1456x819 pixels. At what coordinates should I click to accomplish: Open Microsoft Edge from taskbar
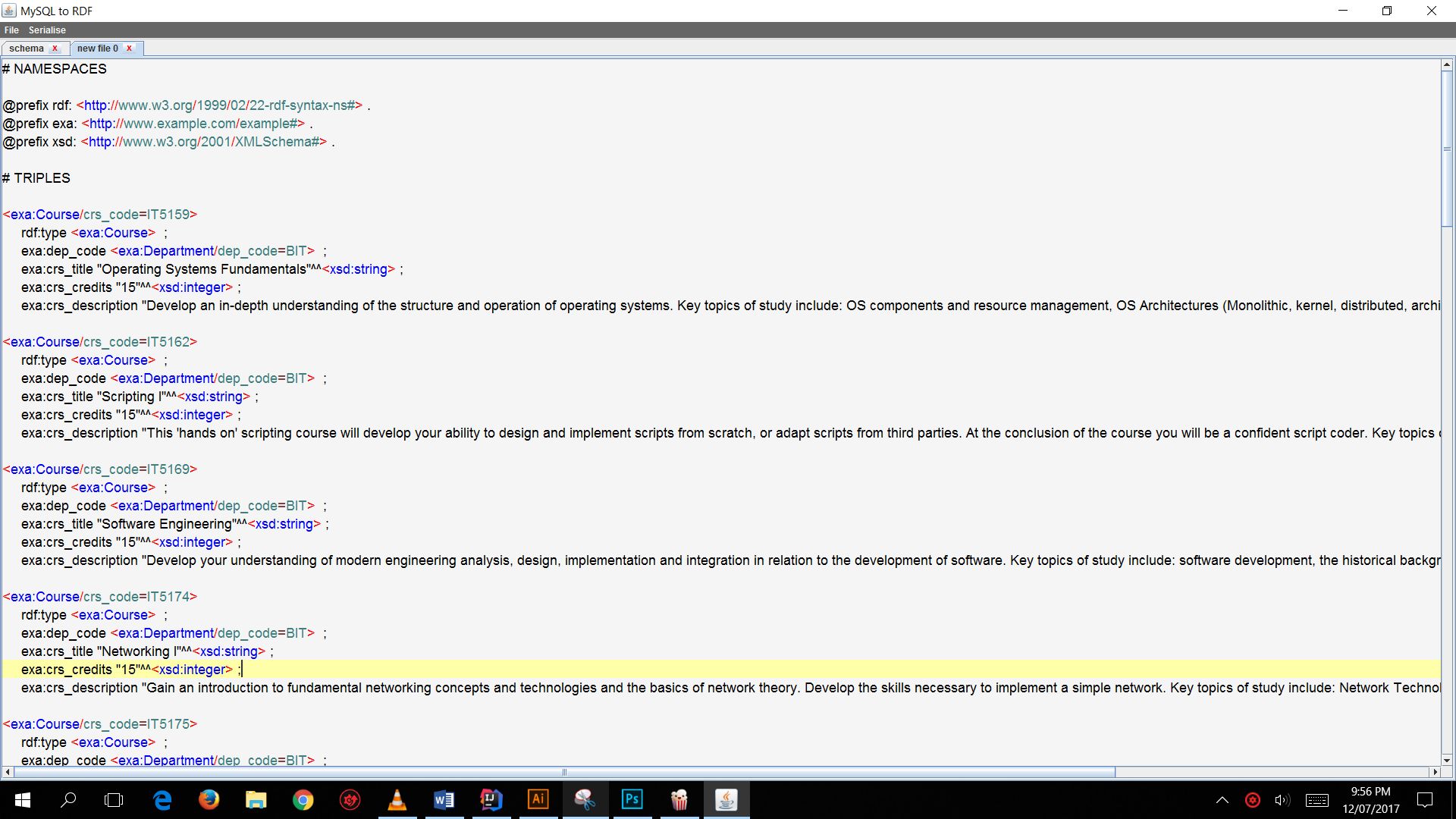click(162, 800)
